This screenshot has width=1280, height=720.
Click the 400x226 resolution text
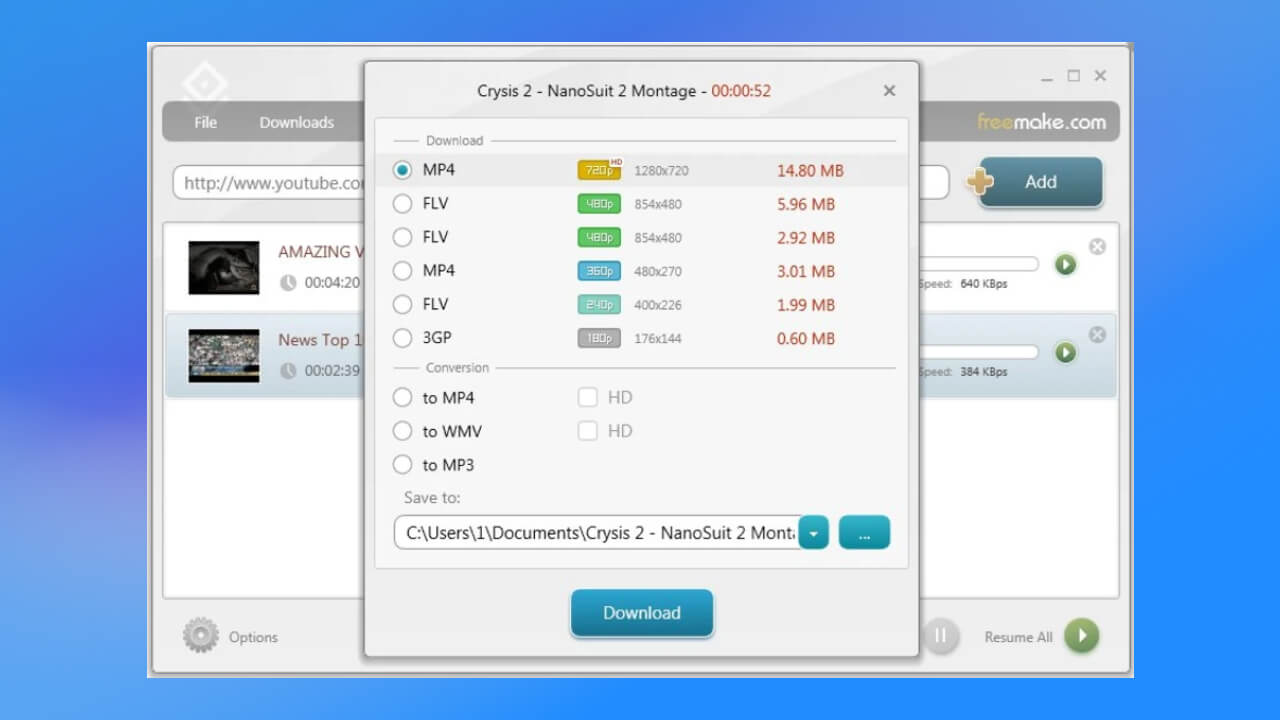click(658, 305)
